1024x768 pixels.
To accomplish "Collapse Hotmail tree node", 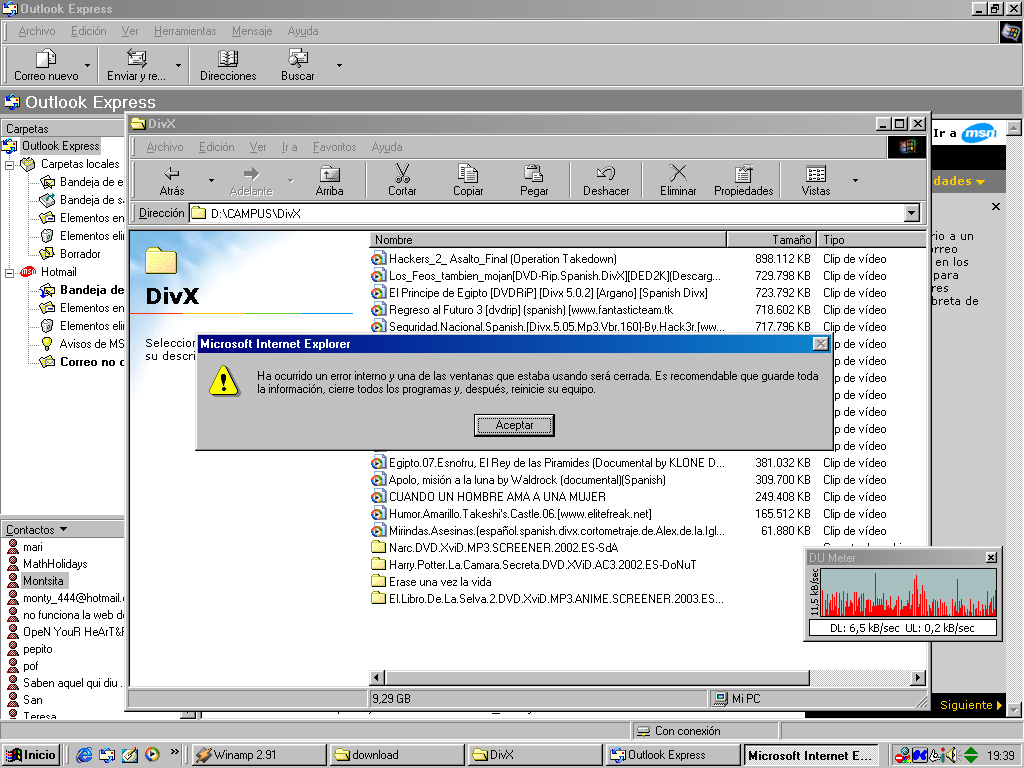I will 10,272.
